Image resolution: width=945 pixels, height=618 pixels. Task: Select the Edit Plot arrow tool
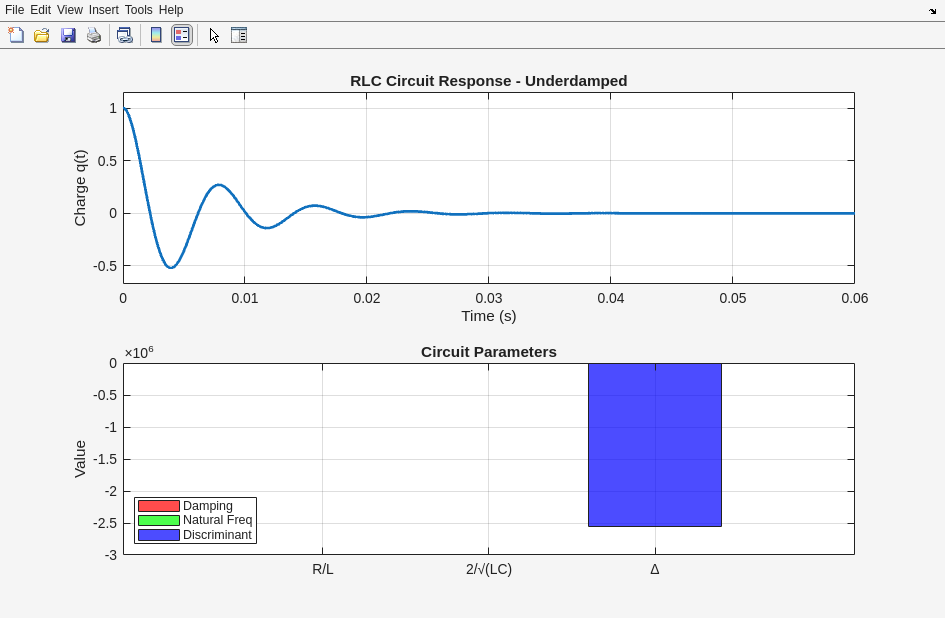[214, 35]
